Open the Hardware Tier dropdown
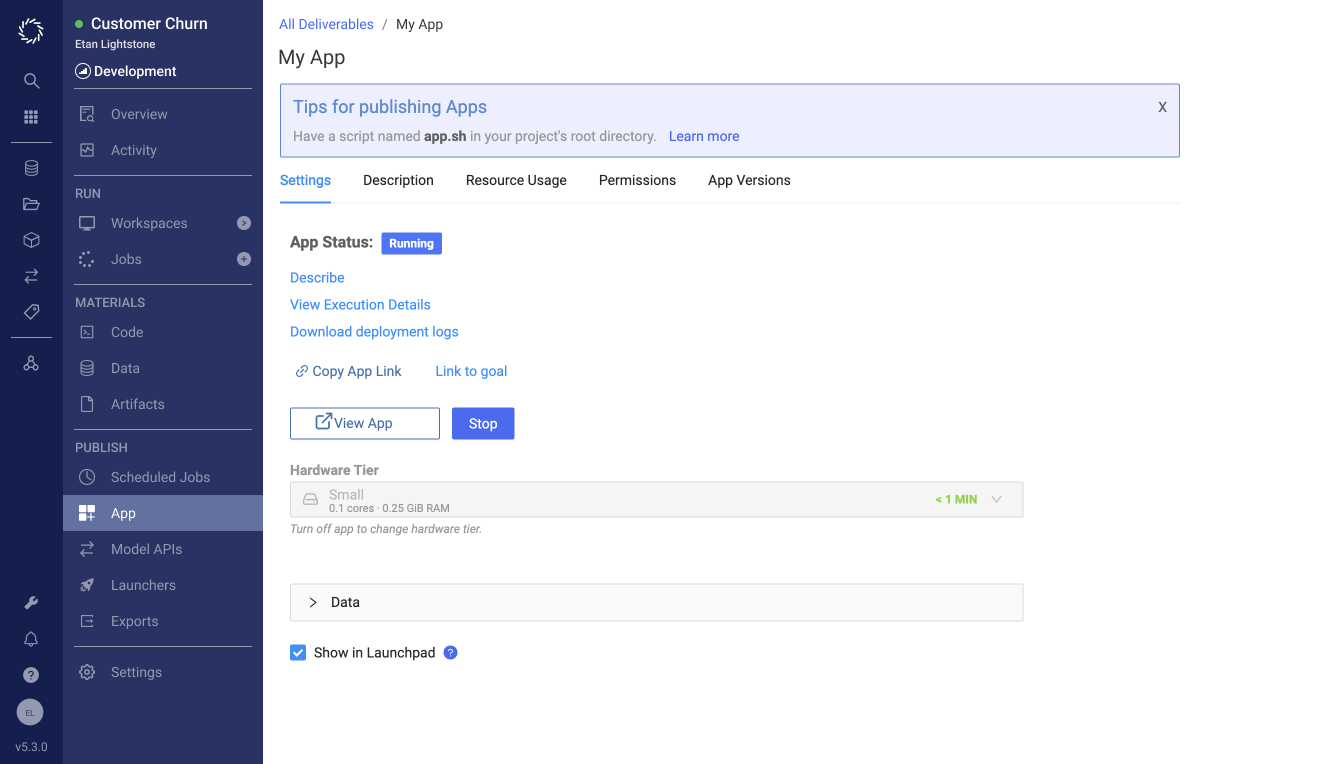Screen dimensions: 1326x764 coord(996,499)
